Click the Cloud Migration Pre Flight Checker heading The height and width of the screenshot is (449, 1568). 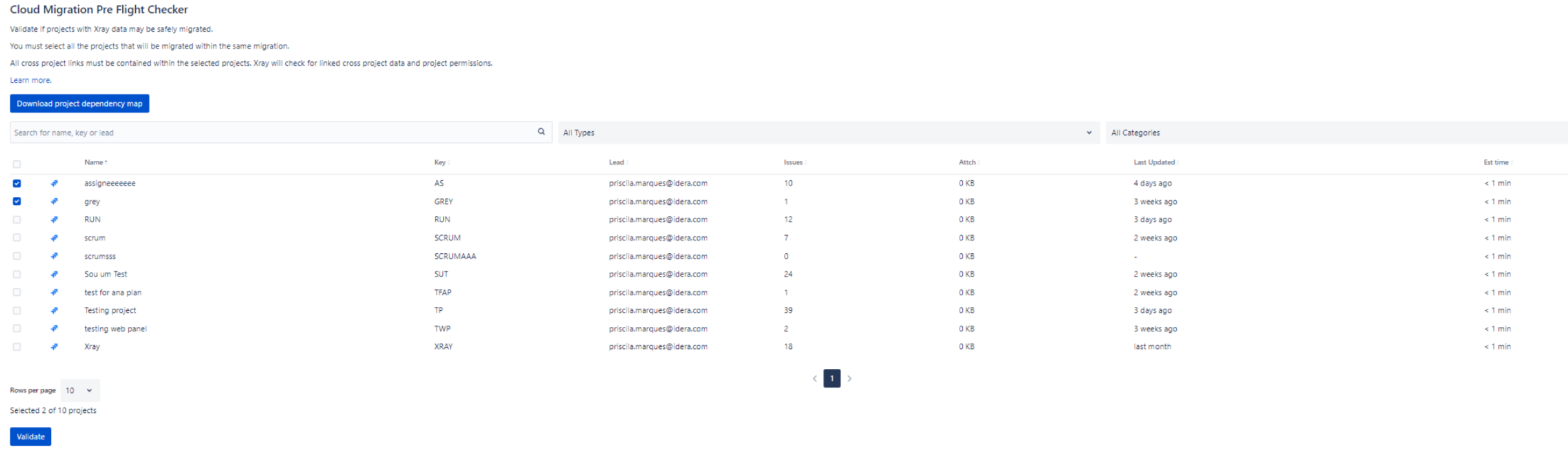(x=99, y=10)
